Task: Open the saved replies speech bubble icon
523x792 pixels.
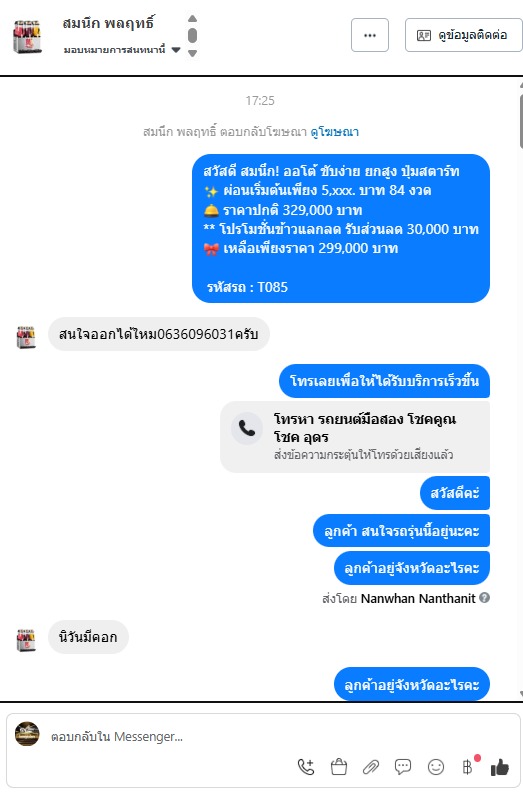Action: (x=403, y=767)
